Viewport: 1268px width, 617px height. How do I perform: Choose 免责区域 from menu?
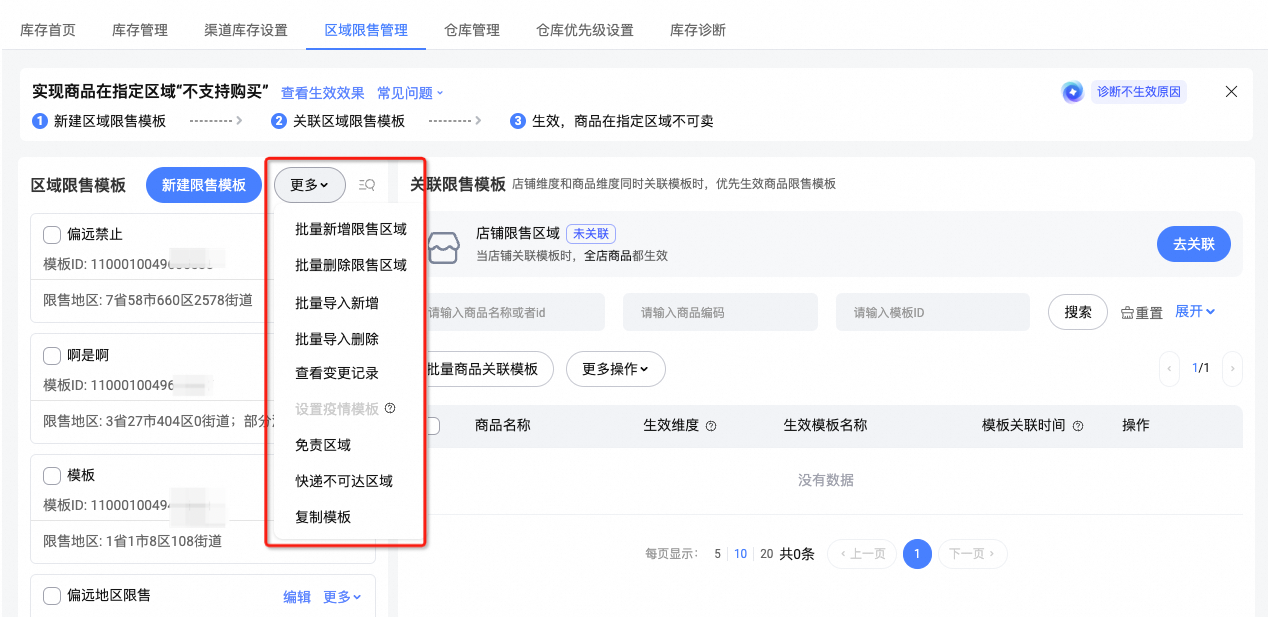pyautogui.click(x=323, y=445)
